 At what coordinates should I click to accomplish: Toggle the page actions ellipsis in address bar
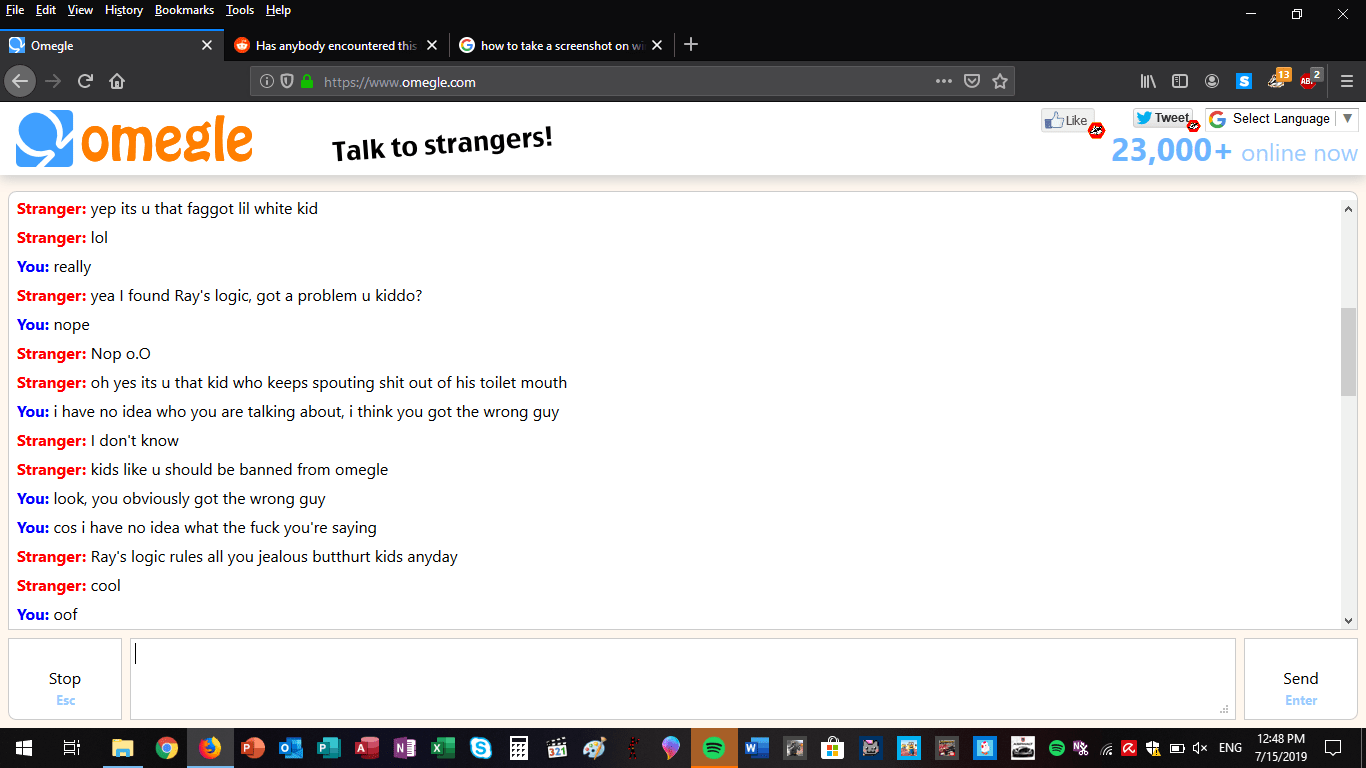pos(943,81)
